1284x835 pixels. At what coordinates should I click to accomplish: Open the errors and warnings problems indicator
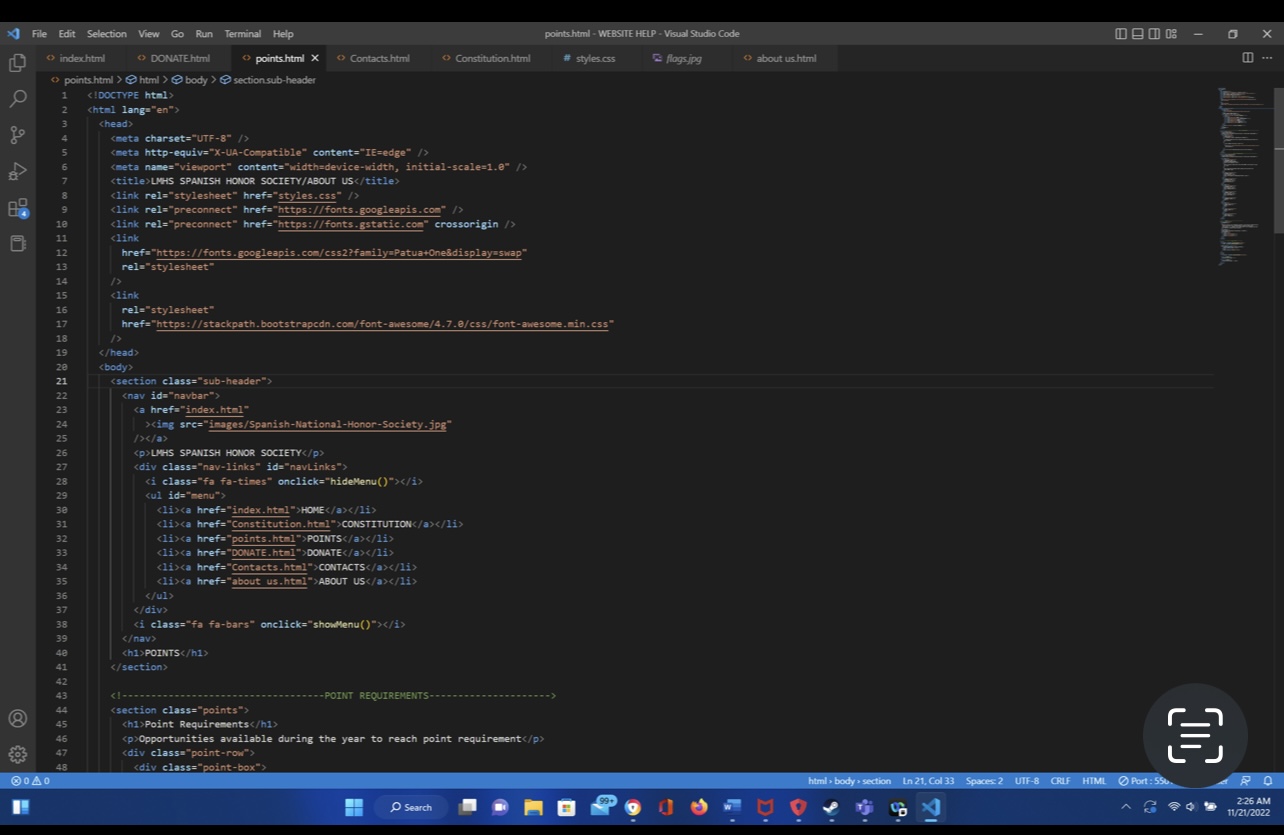(29, 781)
